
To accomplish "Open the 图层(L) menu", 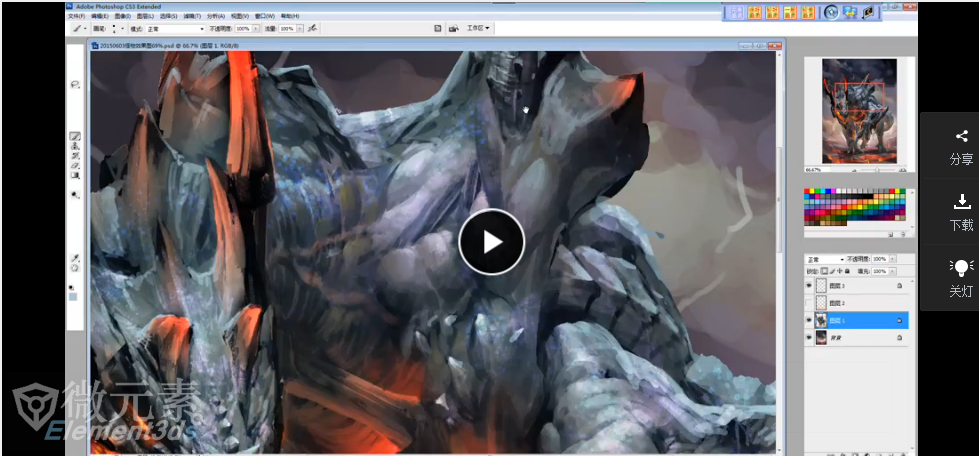I will [145, 16].
